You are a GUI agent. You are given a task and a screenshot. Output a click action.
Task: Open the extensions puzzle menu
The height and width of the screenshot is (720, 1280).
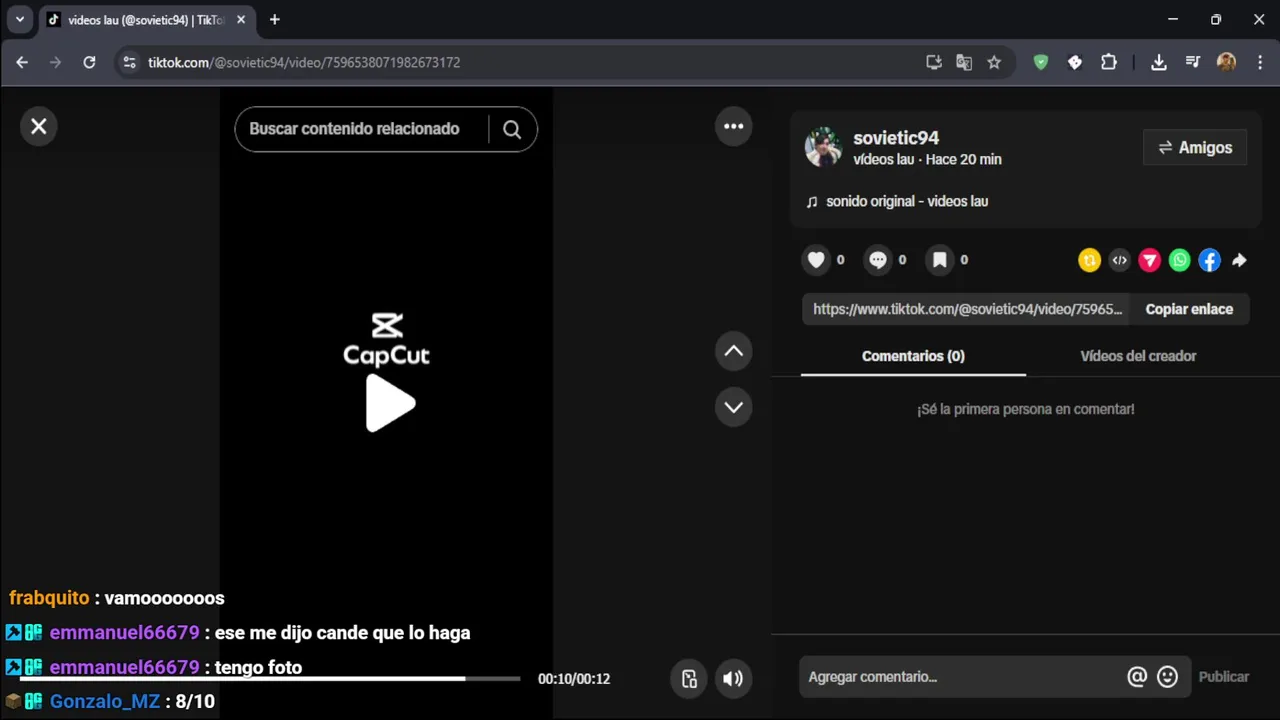(x=1109, y=62)
